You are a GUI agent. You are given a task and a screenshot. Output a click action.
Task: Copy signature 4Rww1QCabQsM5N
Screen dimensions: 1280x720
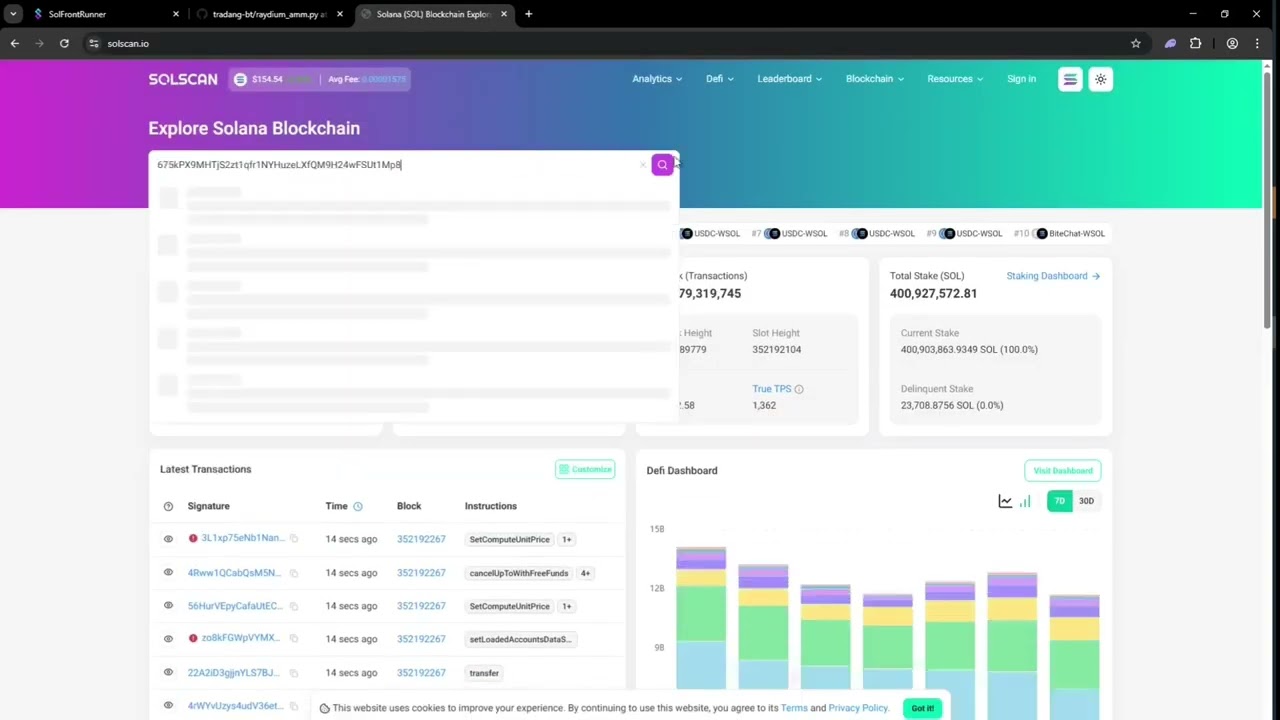(x=294, y=573)
